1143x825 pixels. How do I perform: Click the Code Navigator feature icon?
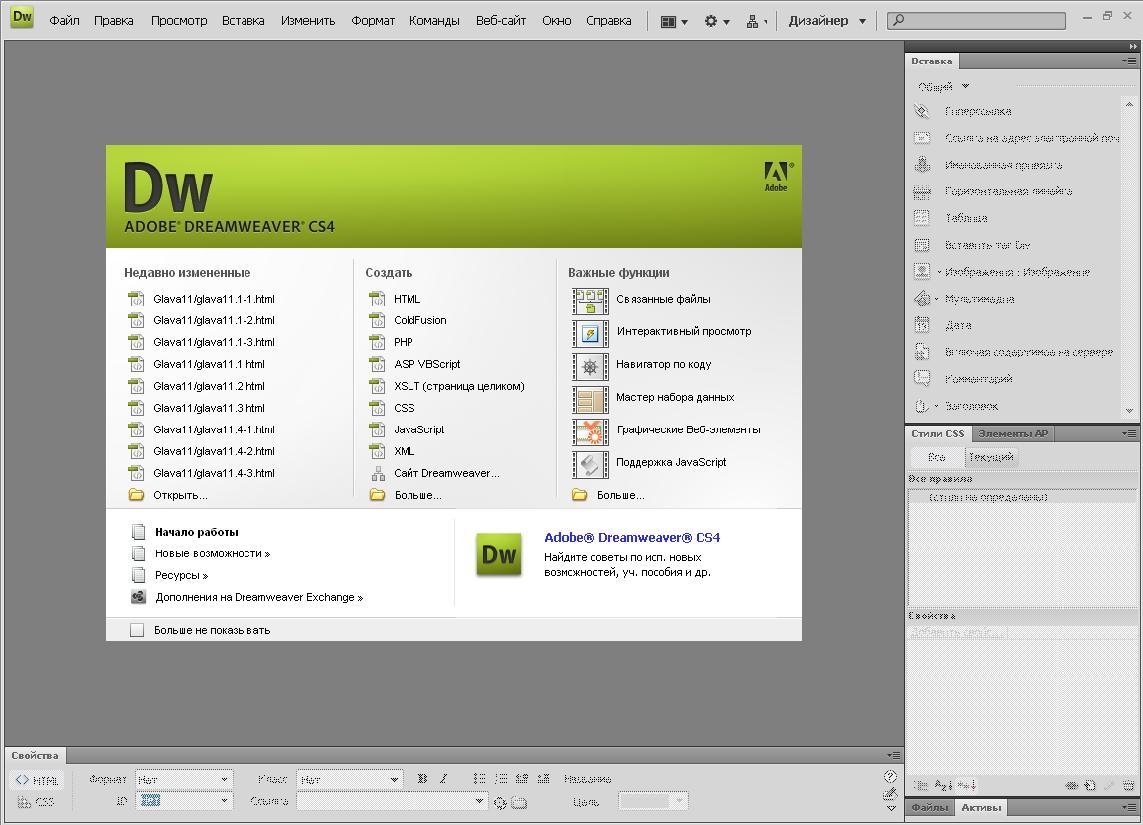590,366
